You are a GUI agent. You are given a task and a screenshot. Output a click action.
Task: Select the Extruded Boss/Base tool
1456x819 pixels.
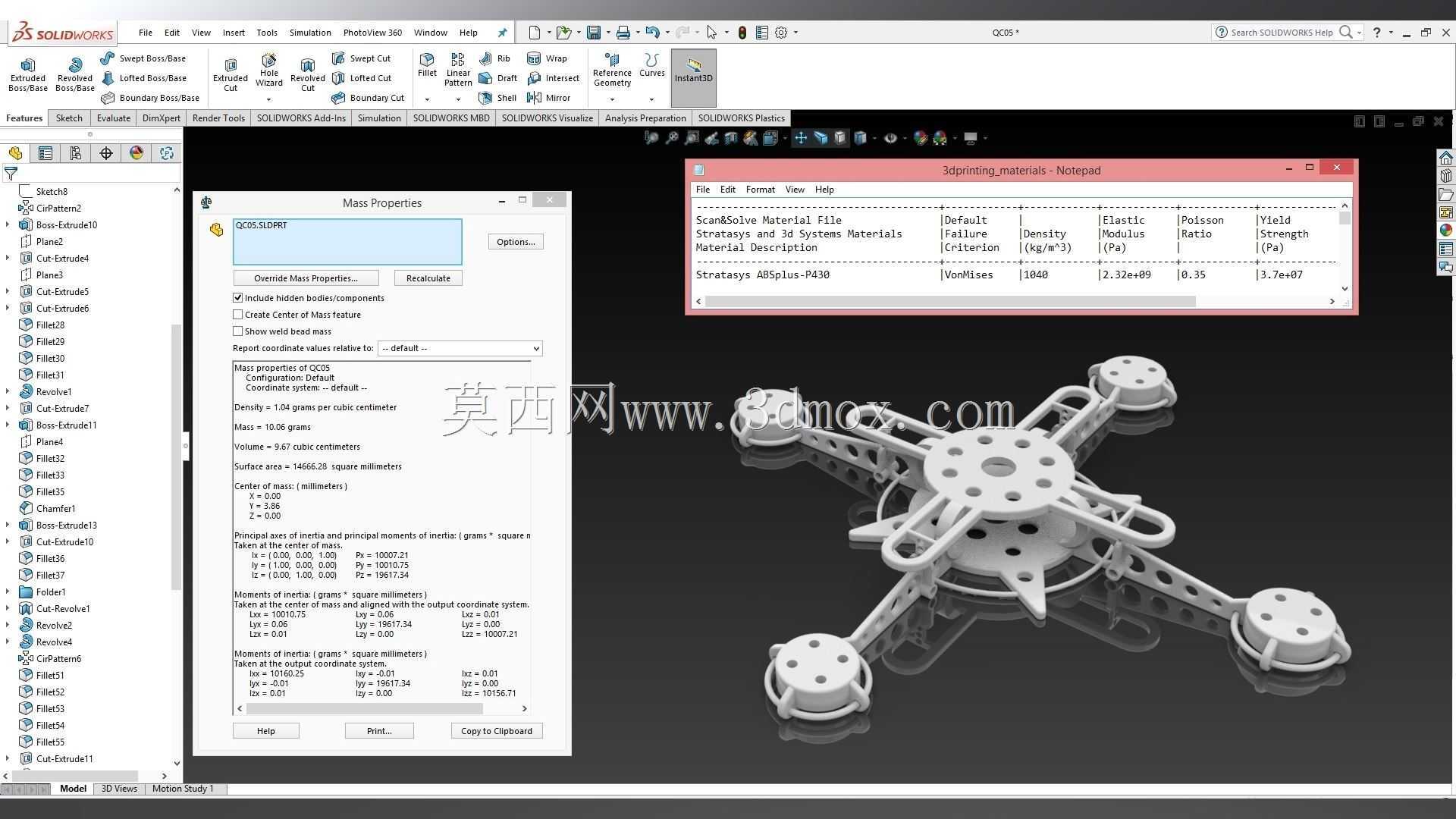(x=28, y=75)
